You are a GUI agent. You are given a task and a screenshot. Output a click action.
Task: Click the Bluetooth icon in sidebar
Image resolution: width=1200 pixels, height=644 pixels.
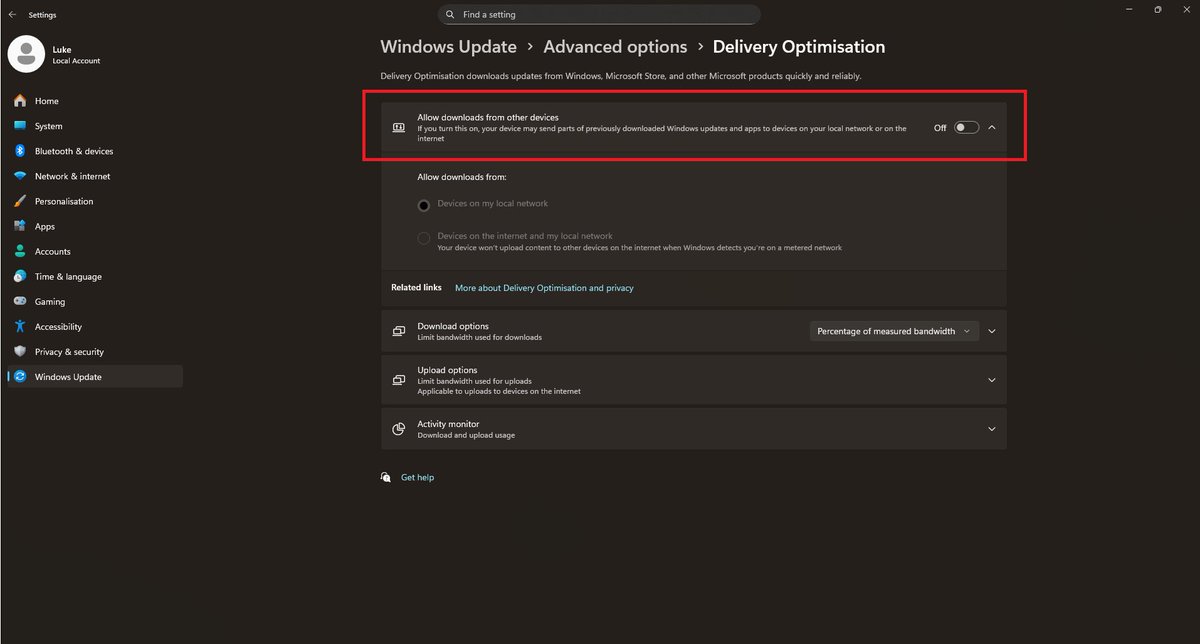click(x=20, y=151)
